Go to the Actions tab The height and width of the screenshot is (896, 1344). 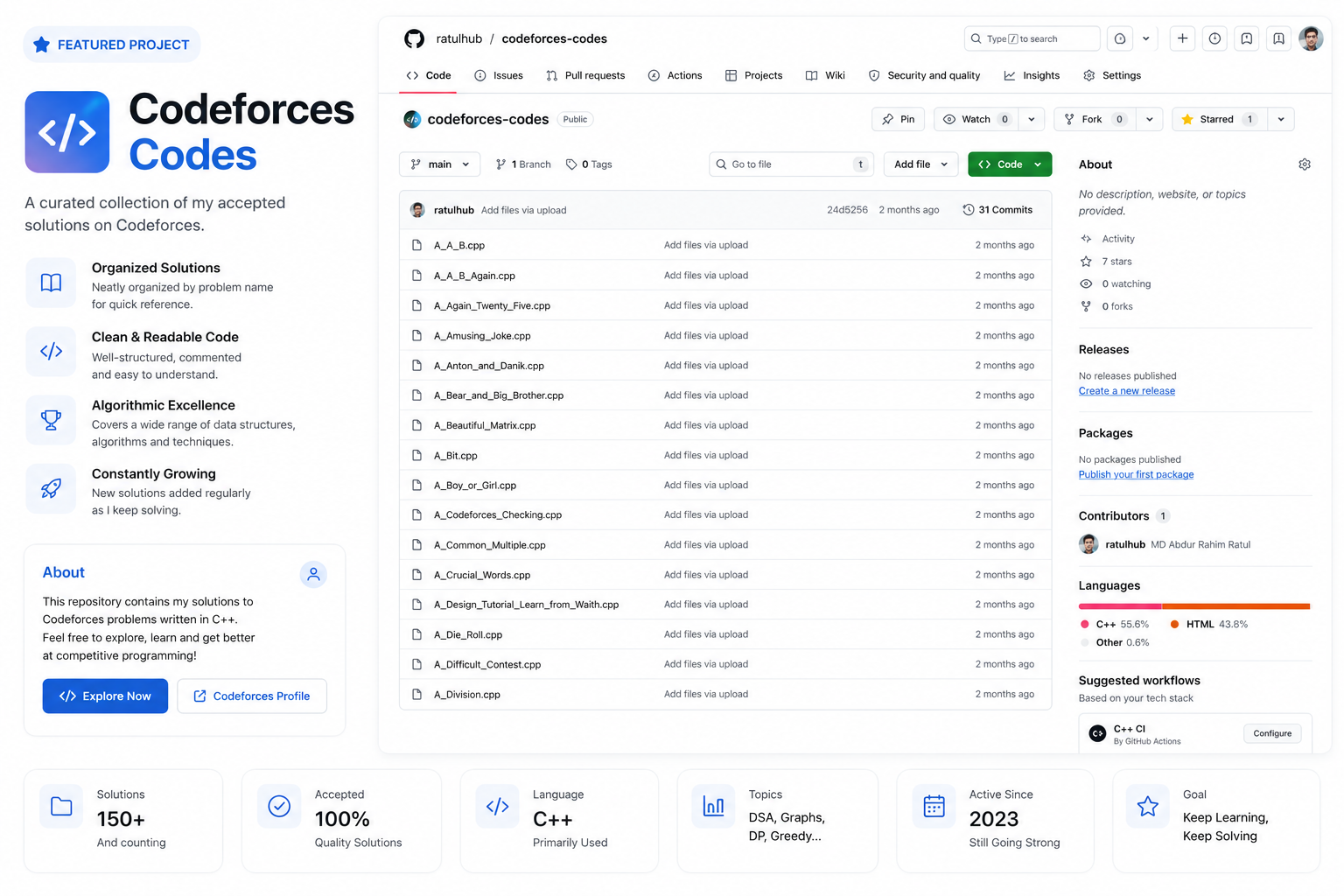pos(675,75)
